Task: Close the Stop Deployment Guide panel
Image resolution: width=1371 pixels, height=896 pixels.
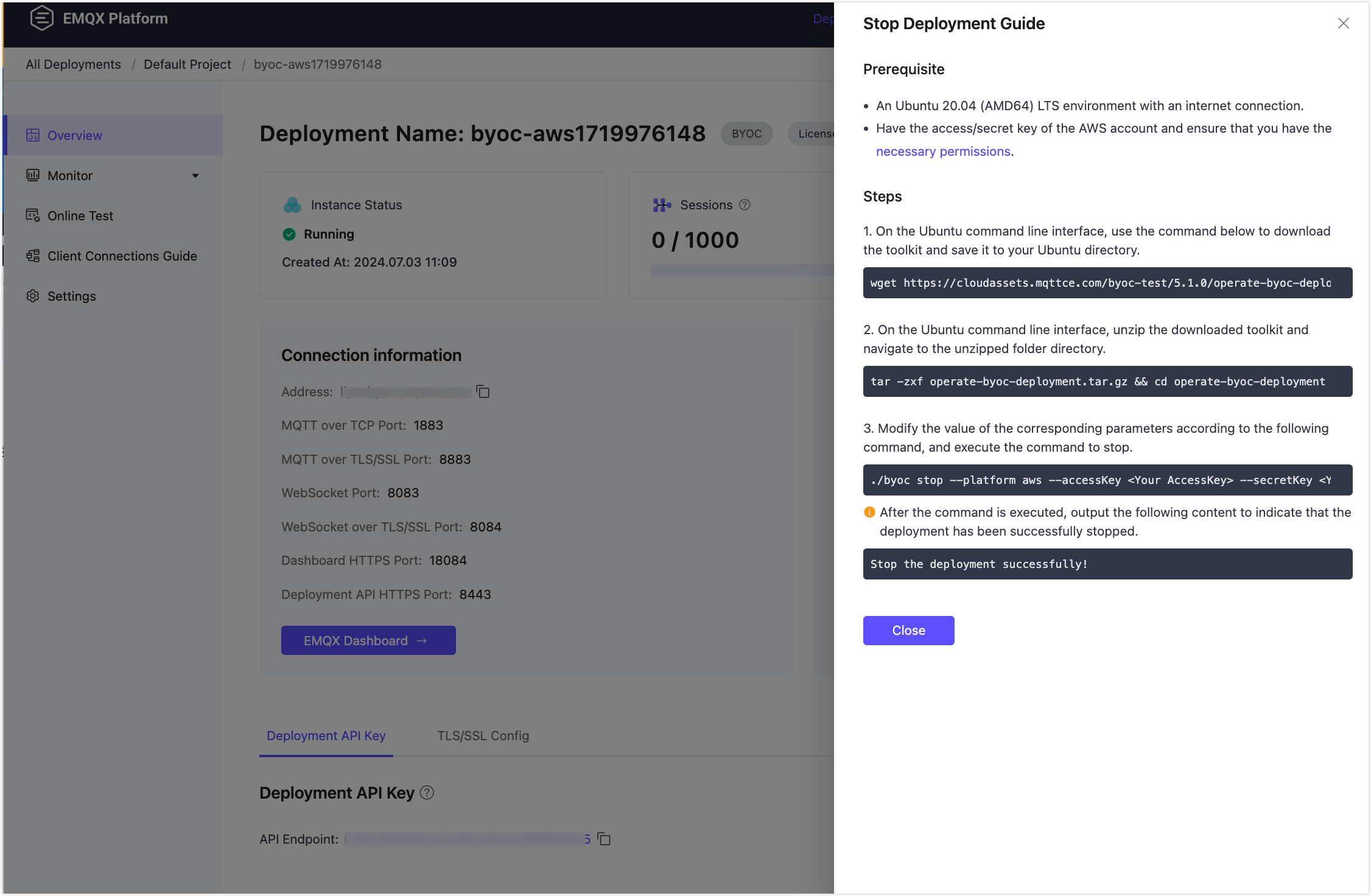Action: (x=1343, y=23)
